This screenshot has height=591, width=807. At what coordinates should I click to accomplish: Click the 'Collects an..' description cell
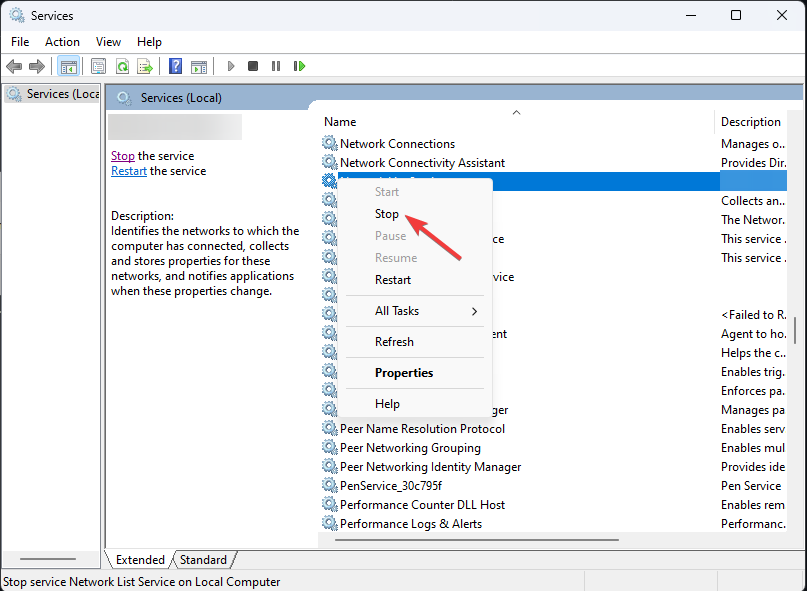[x=753, y=201]
